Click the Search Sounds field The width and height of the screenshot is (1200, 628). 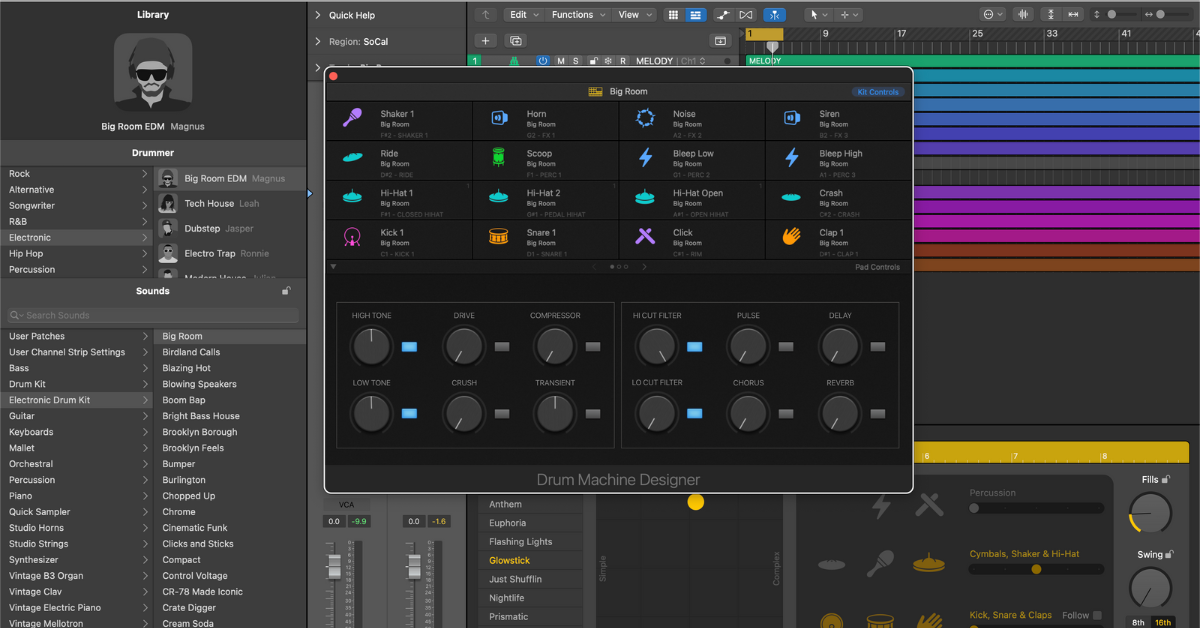[150, 315]
